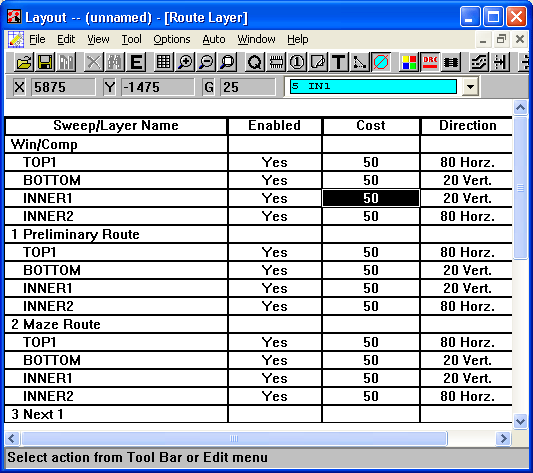The width and height of the screenshot is (533, 473).
Task: Open the Help menu
Action: [298, 39]
